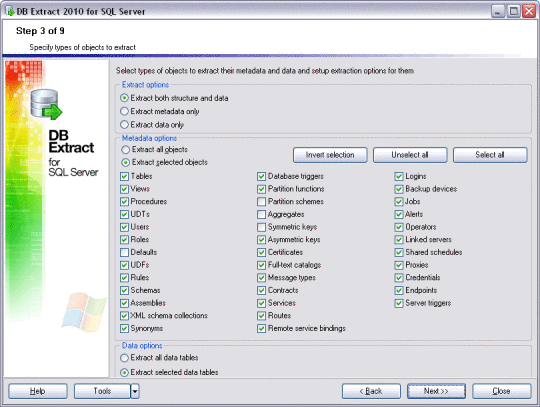This screenshot has width=540, height=407.
Task: Uncheck the Tables checkbox
Action: tap(124, 177)
